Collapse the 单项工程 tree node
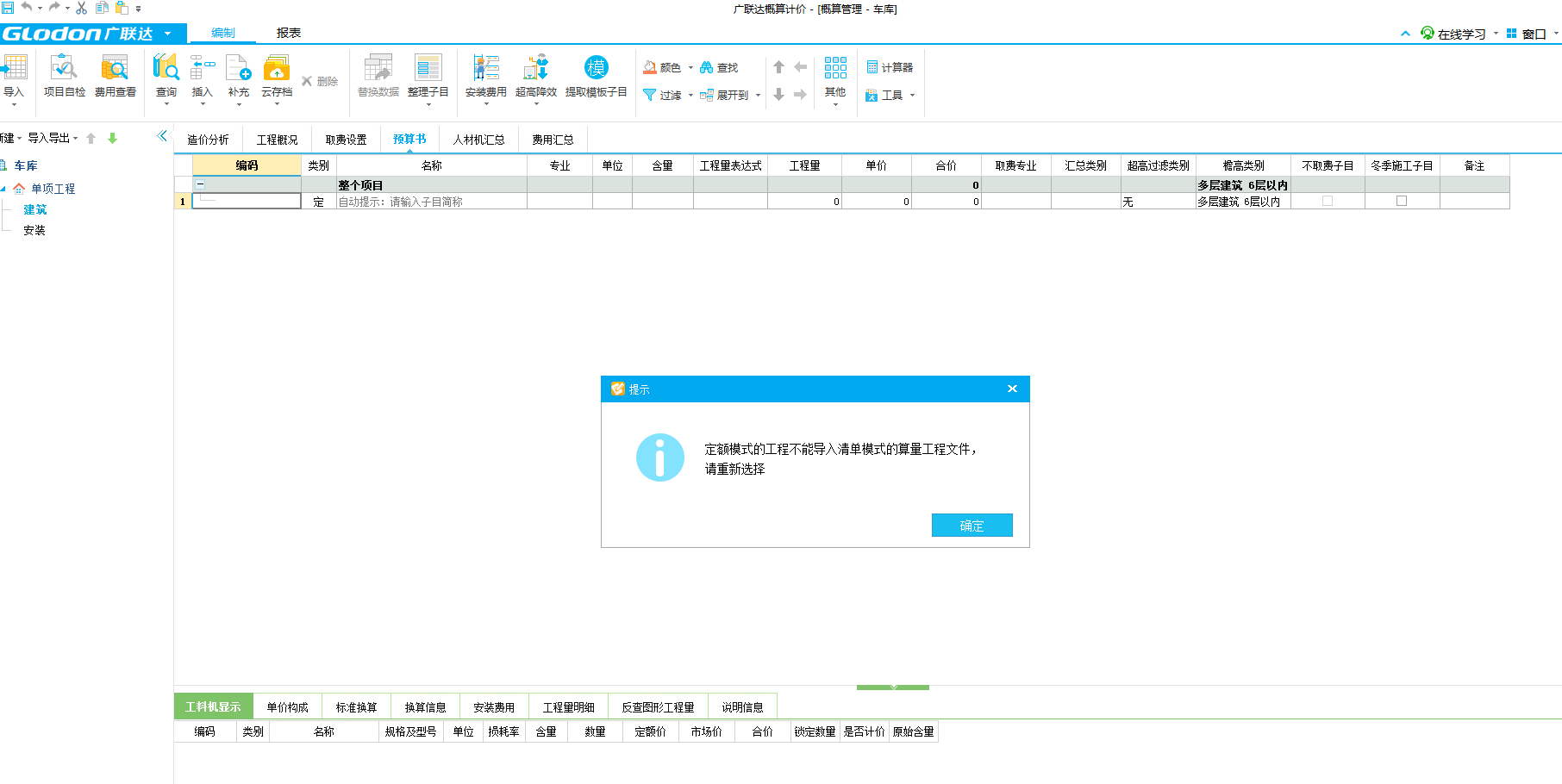1562x784 pixels. tap(3, 188)
